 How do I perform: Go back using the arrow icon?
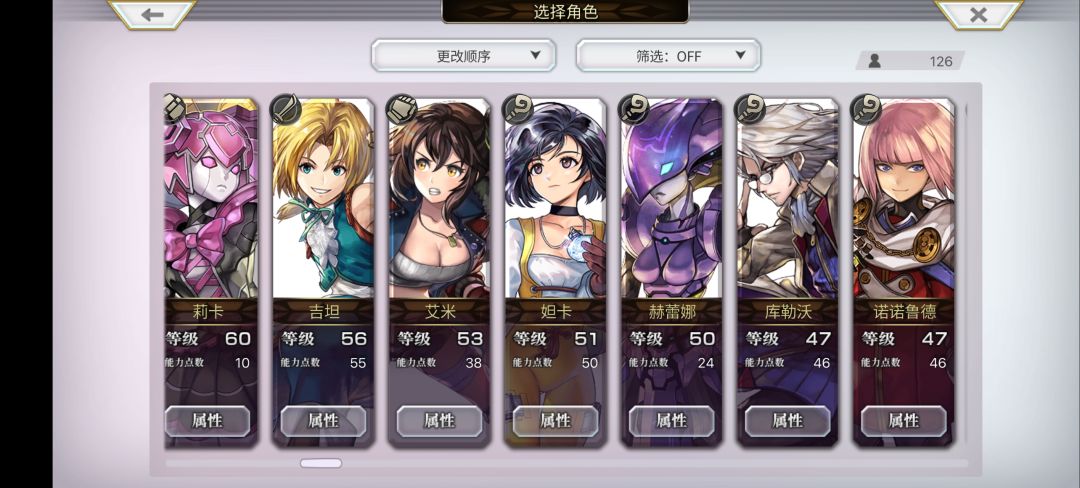(152, 14)
